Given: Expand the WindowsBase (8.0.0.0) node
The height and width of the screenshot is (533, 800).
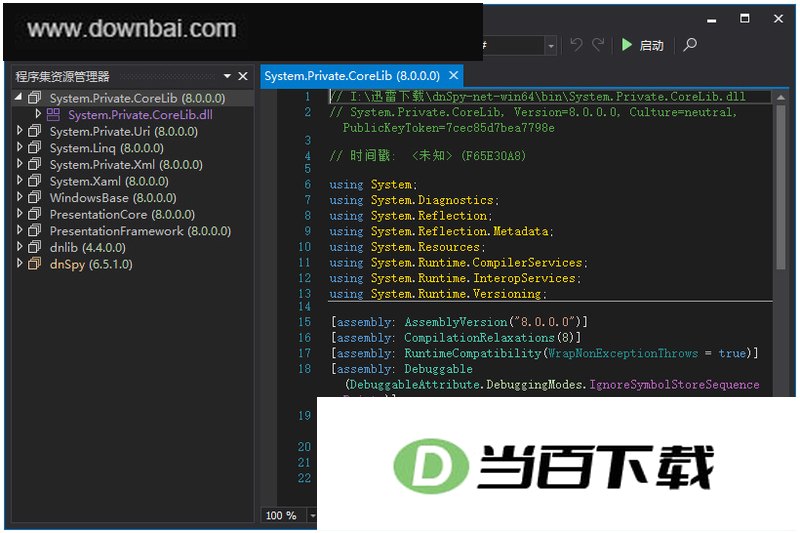Looking at the screenshot, I should tap(19, 197).
